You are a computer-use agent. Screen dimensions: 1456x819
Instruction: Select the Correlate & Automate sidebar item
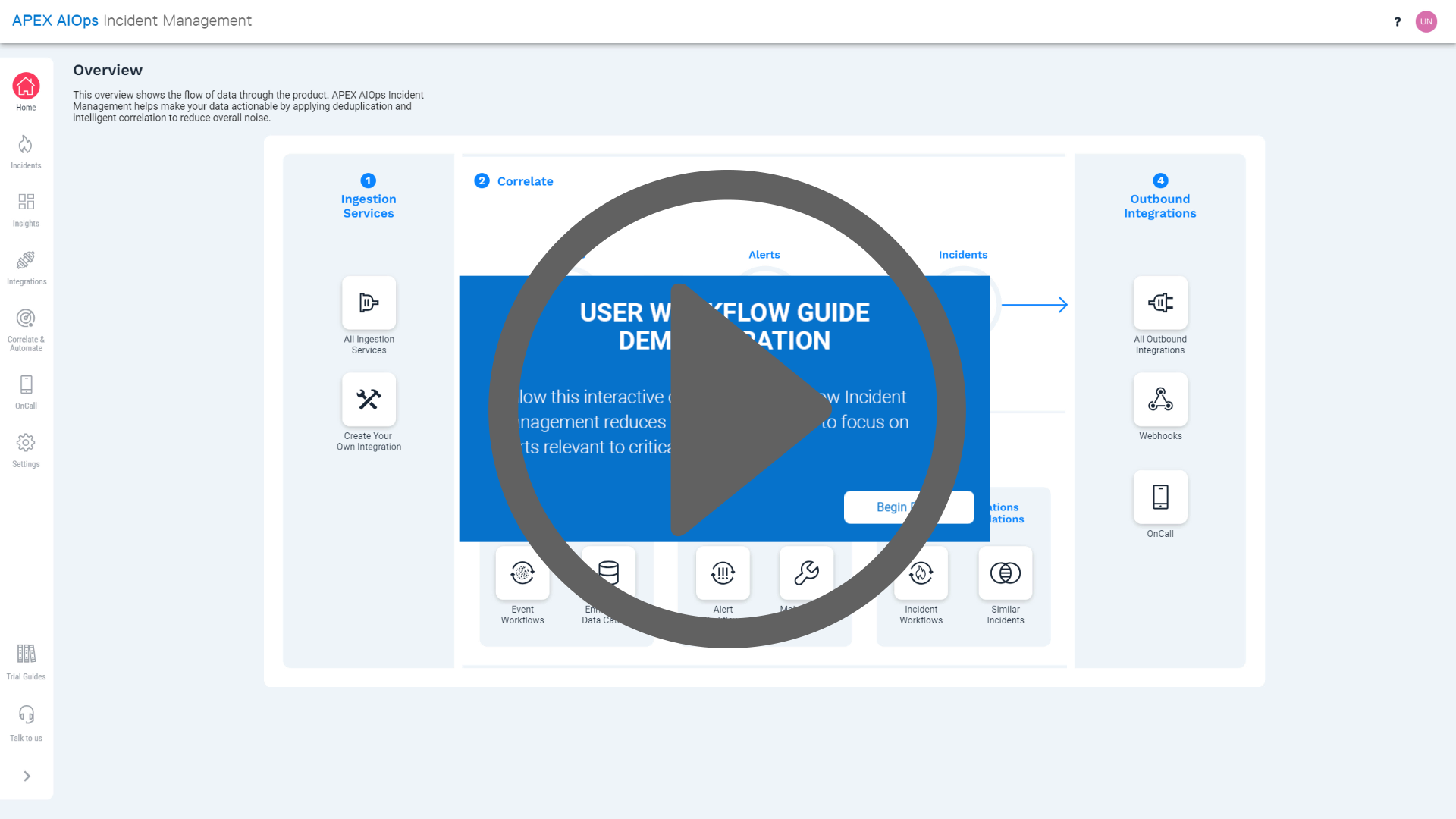[x=27, y=329]
